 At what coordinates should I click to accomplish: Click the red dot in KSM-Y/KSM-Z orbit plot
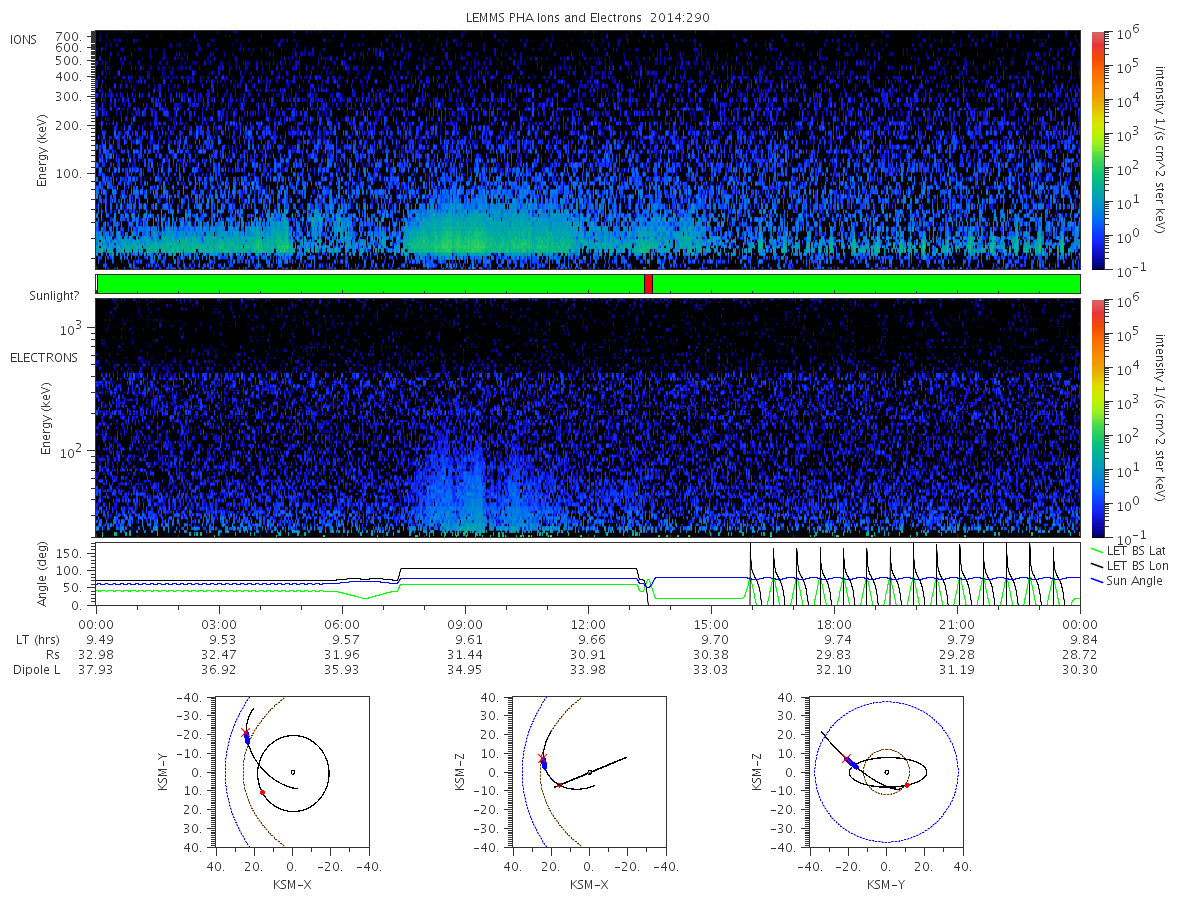point(907,786)
